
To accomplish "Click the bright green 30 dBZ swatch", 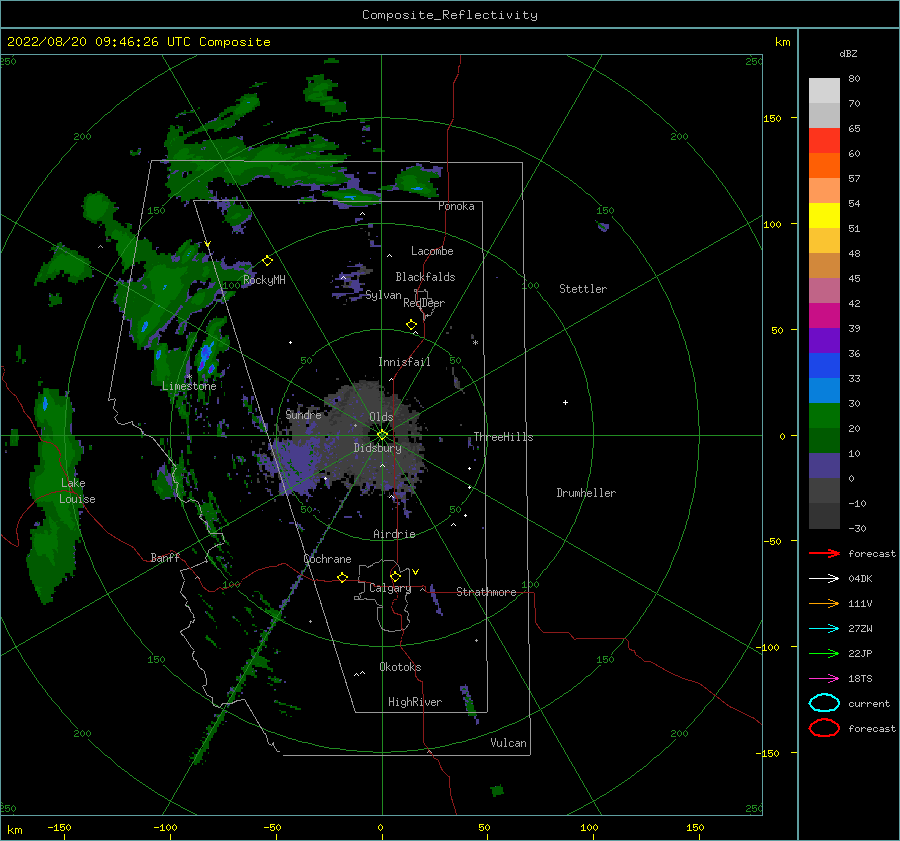I will click(x=824, y=416).
